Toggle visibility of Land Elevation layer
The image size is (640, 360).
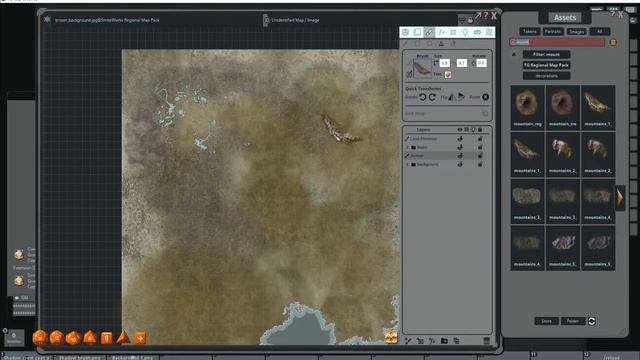point(460,139)
